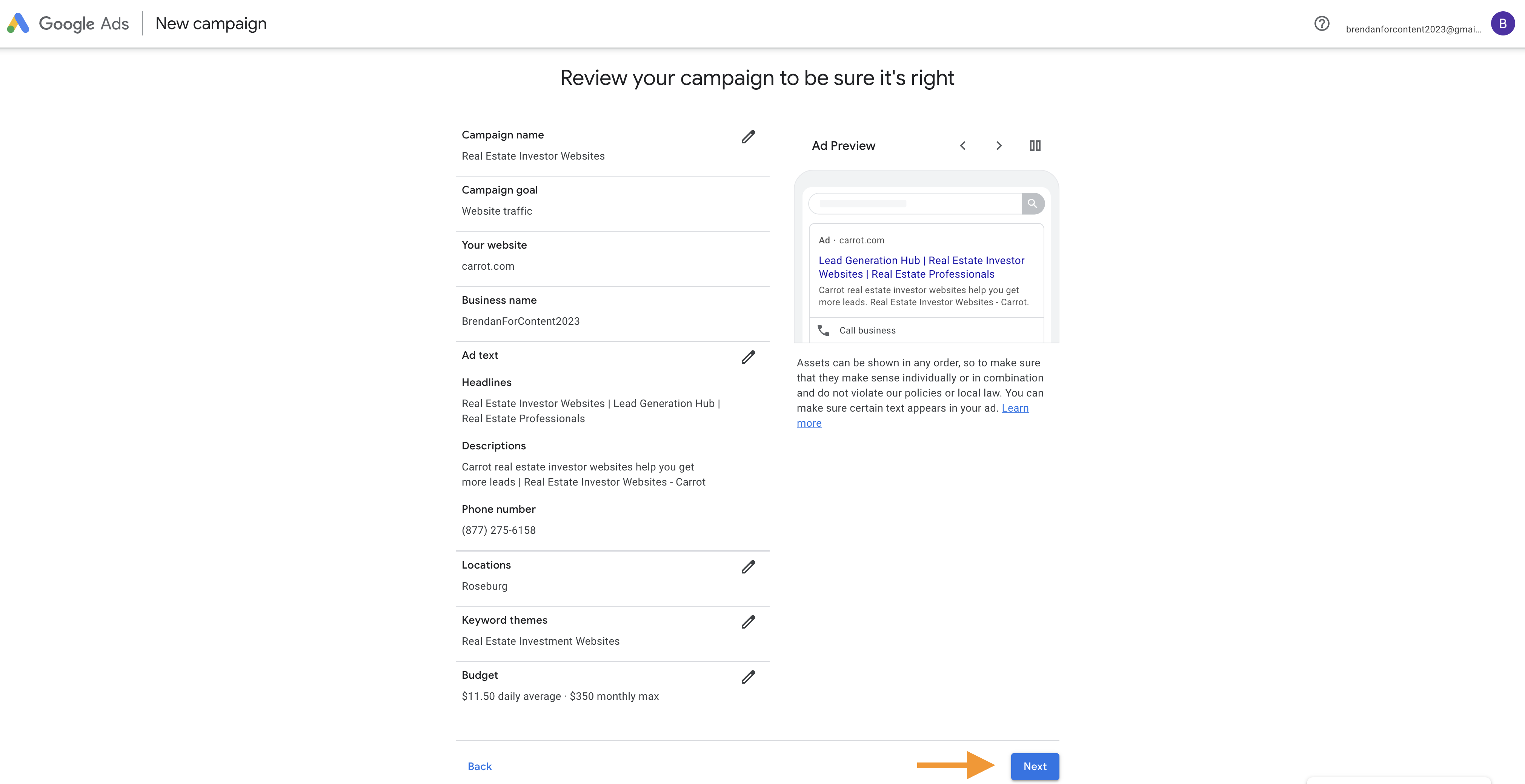
Task: Click the Google Ads logo
Action: [68, 24]
